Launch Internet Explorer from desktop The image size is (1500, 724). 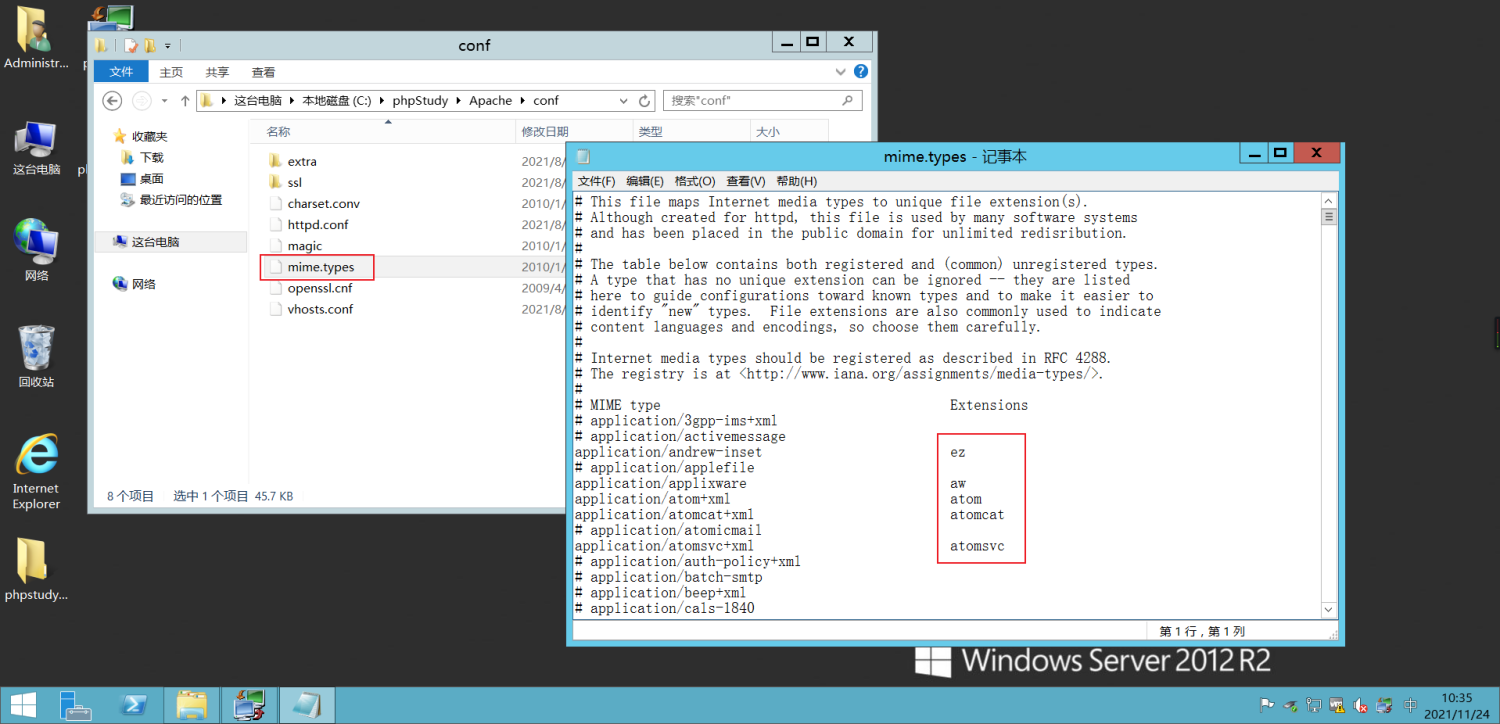[x=36, y=472]
